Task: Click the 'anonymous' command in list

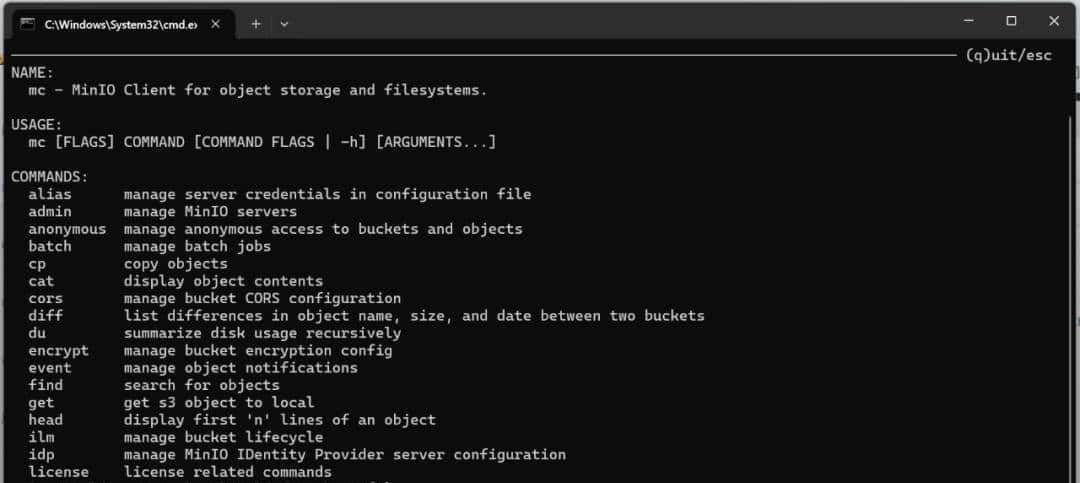Action: [67, 229]
